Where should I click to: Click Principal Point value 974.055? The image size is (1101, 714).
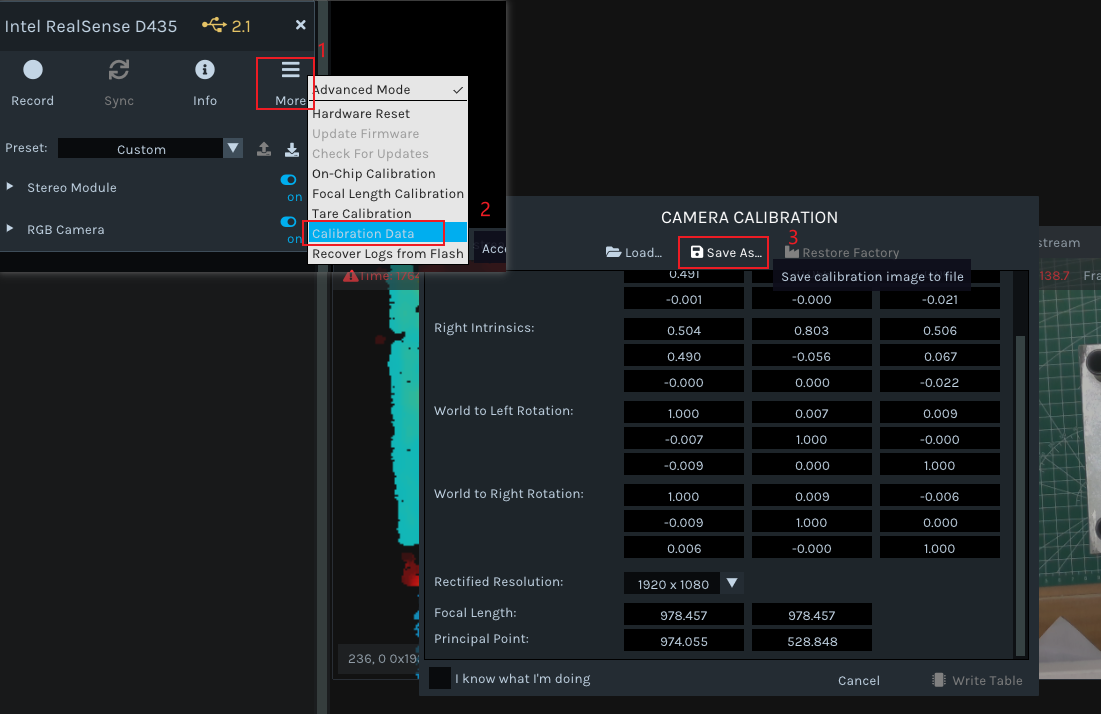tap(683, 641)
